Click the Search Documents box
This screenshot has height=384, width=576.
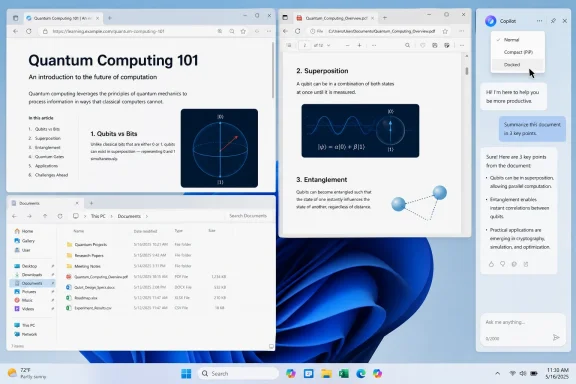[x=248, y=216]
